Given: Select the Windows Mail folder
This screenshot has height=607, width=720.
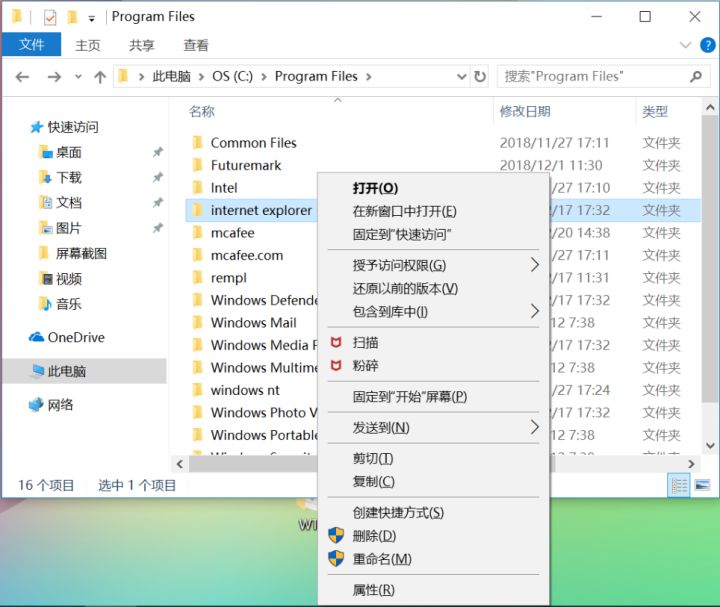Looking at the screenshot, I should coord(253,323).
